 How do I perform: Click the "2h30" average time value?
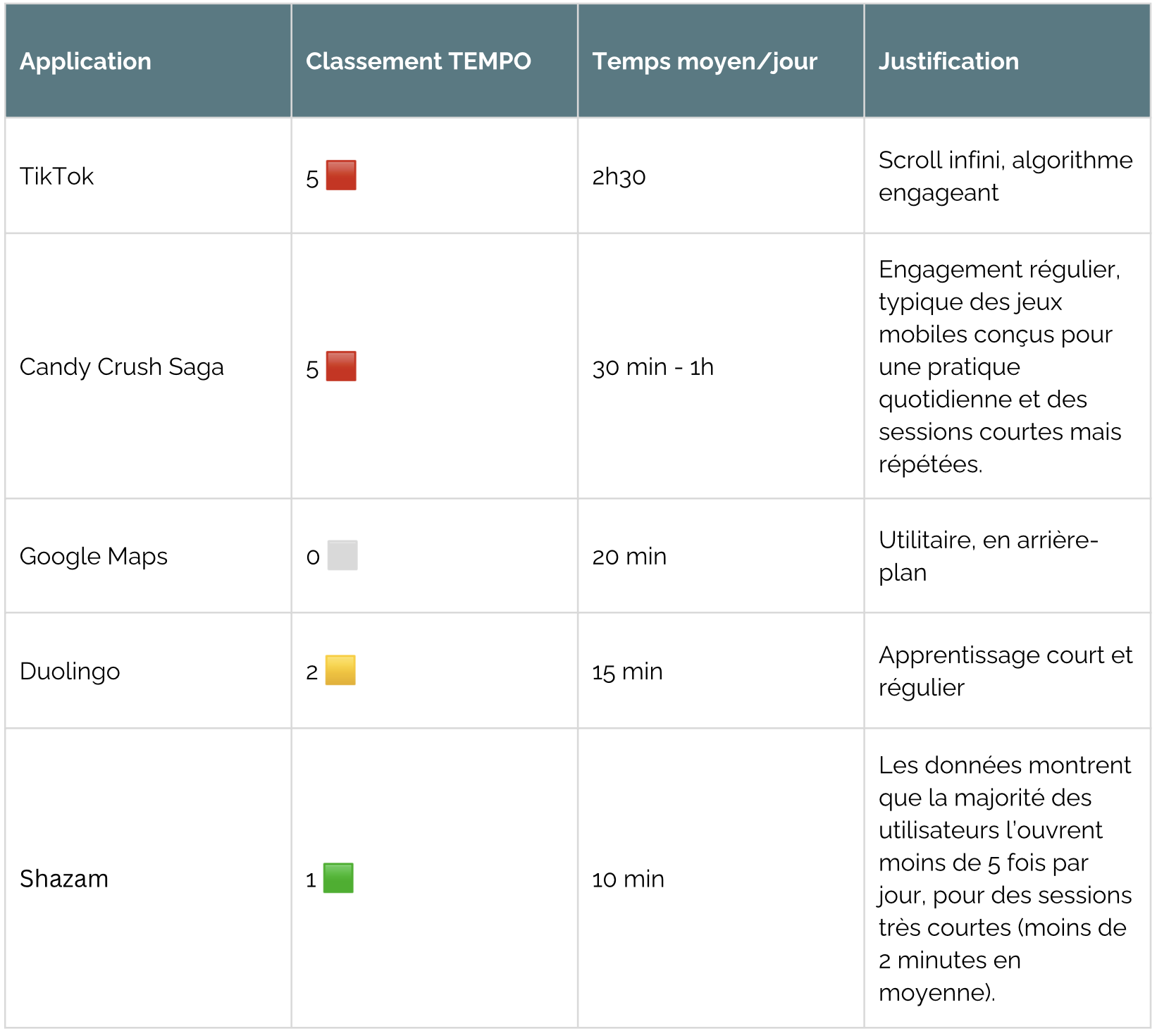pos(619,177)
